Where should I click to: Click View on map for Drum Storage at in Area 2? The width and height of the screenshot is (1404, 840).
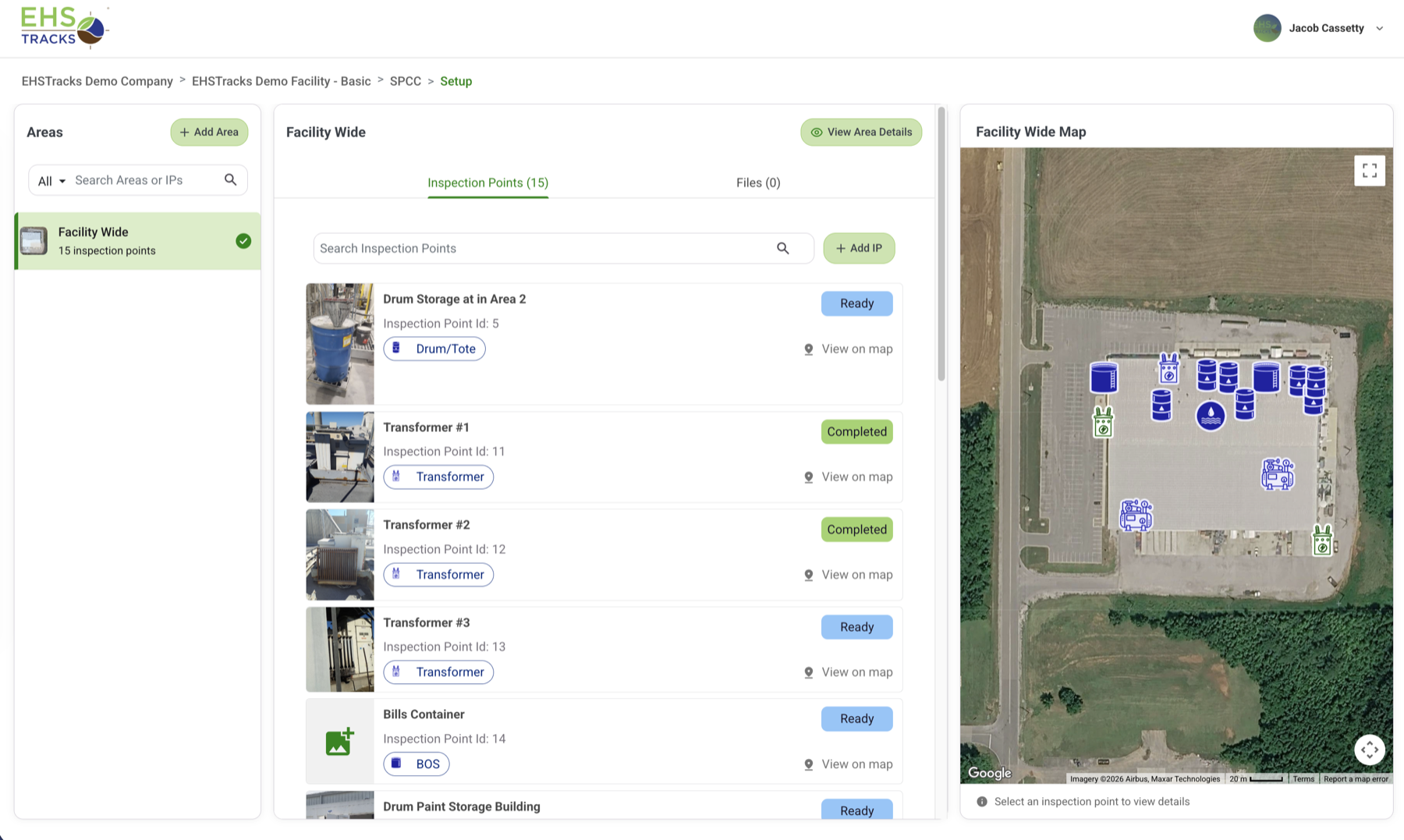point(848,349)
